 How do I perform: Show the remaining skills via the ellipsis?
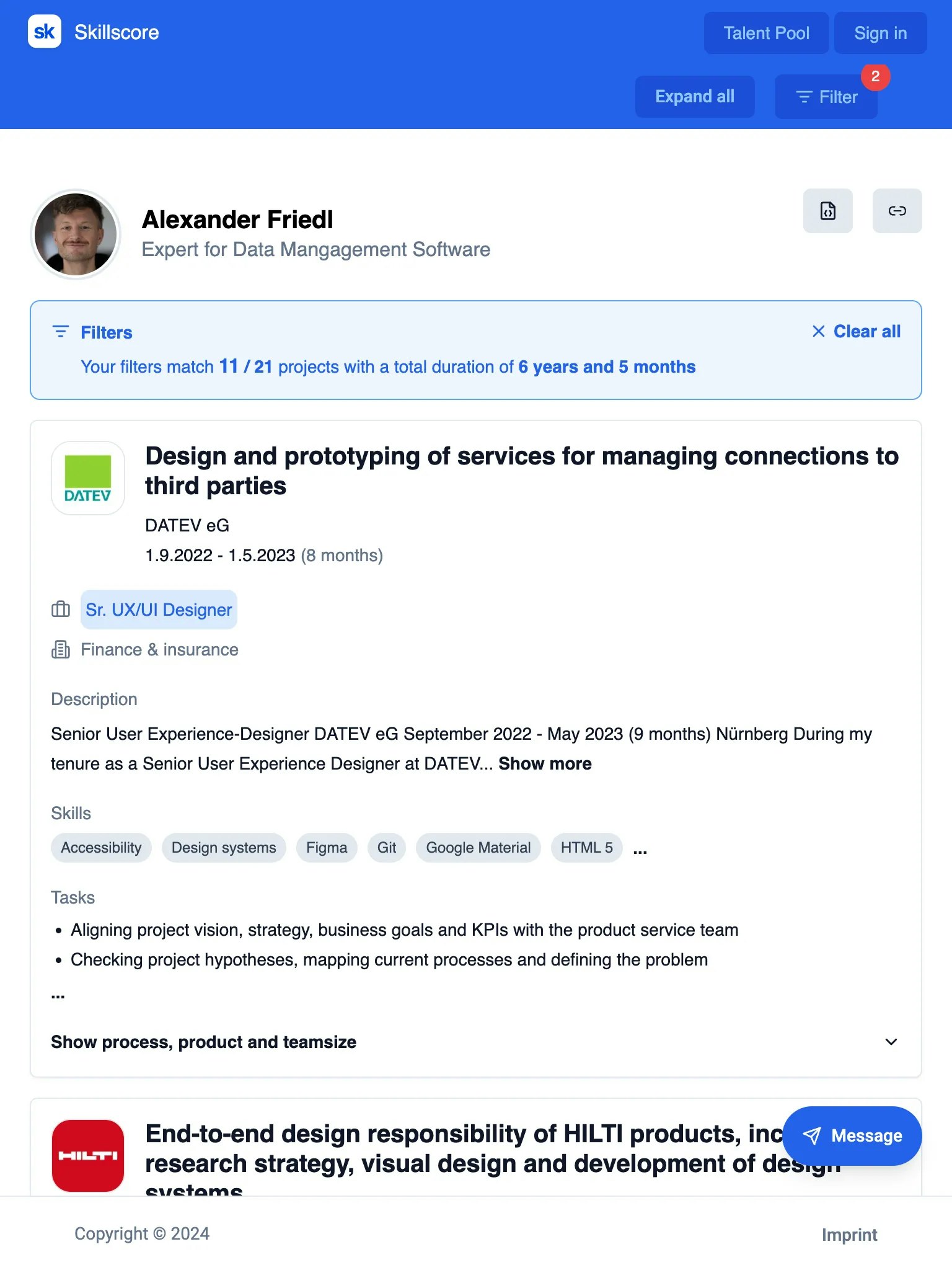coord(640,849)
